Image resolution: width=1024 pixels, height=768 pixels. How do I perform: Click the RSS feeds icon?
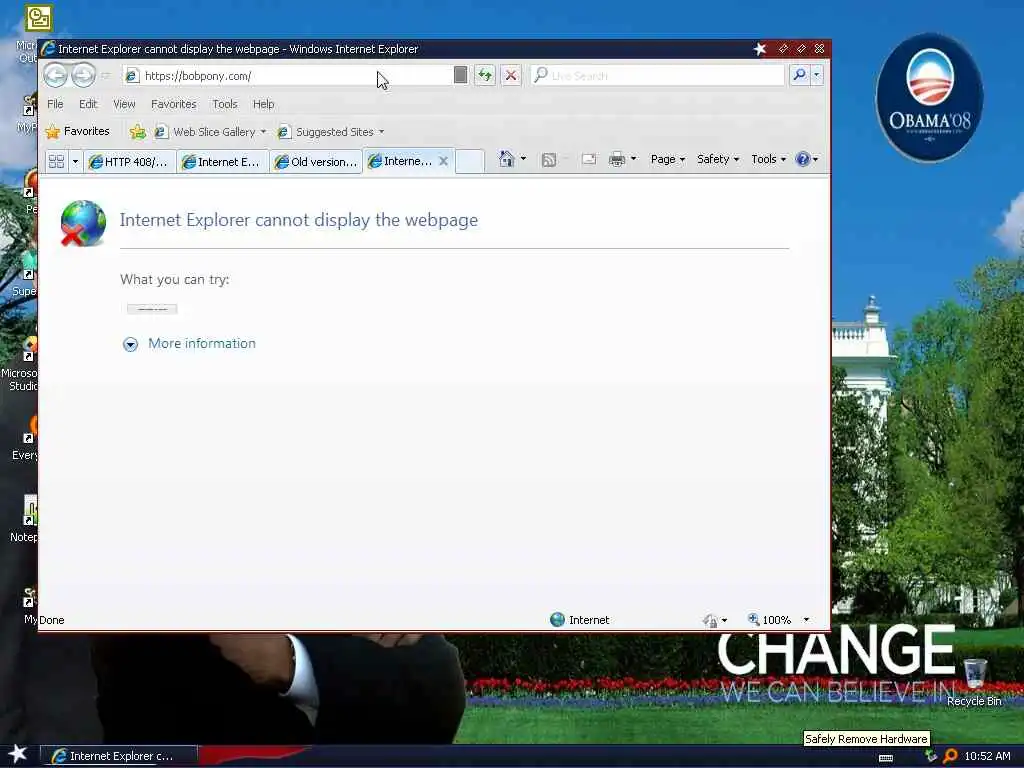549,159
